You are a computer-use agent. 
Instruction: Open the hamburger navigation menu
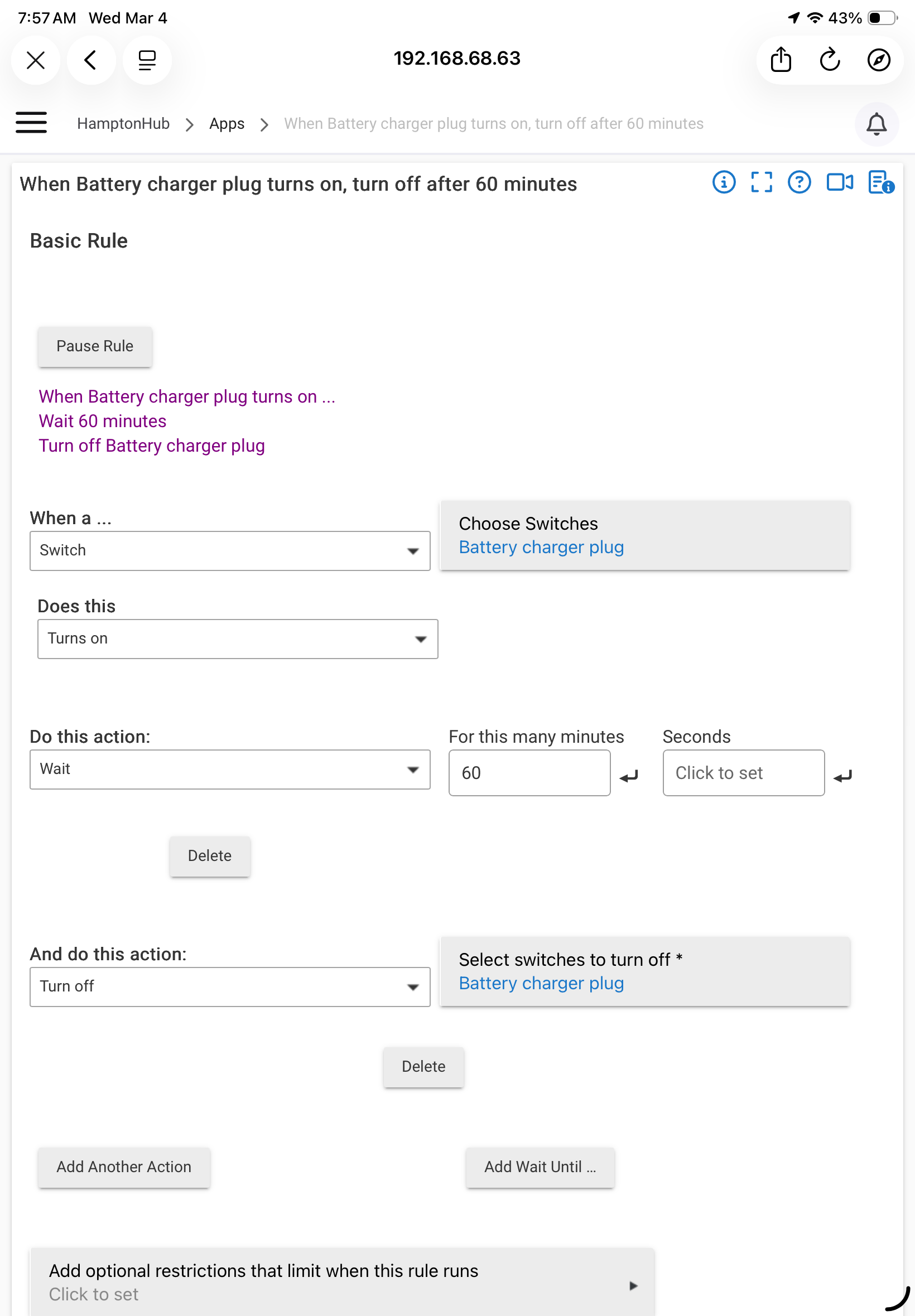click(x=31, y=123)
